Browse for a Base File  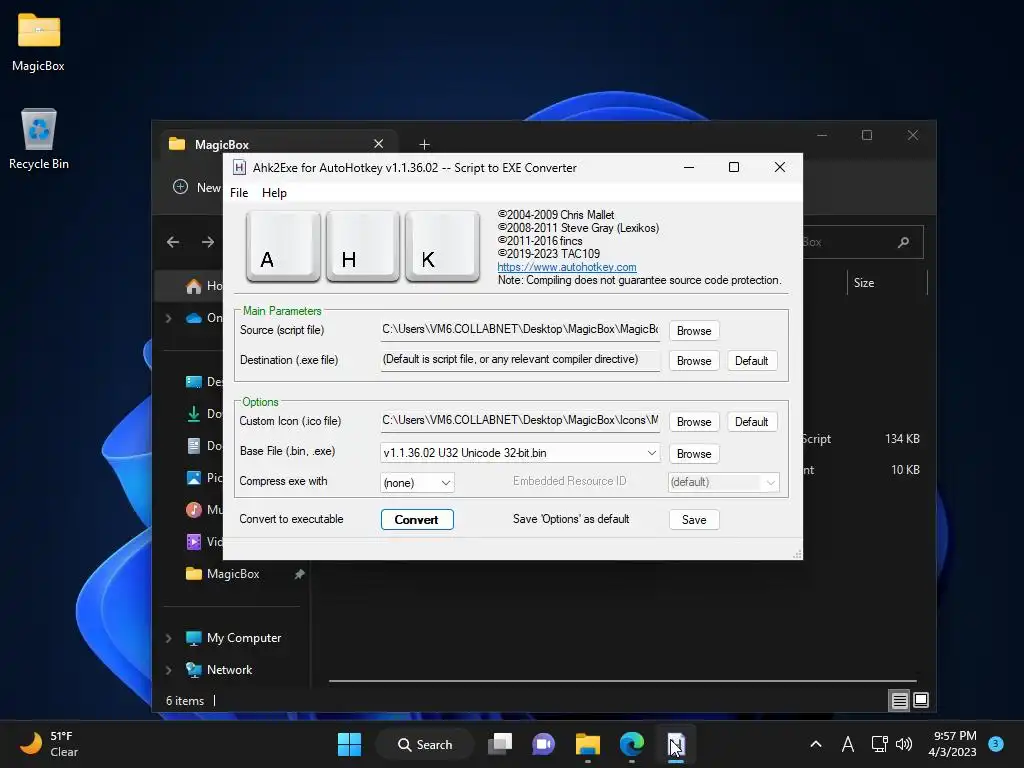[694, 454]
